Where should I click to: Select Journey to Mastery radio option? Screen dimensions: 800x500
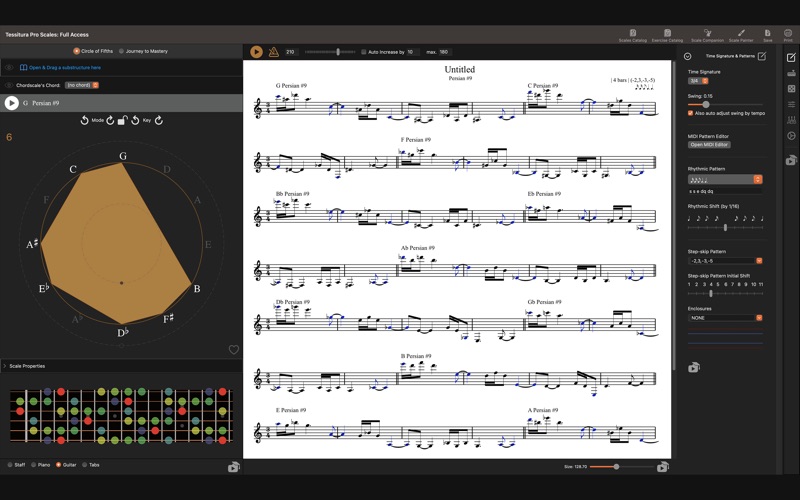(x=121, y=51)
